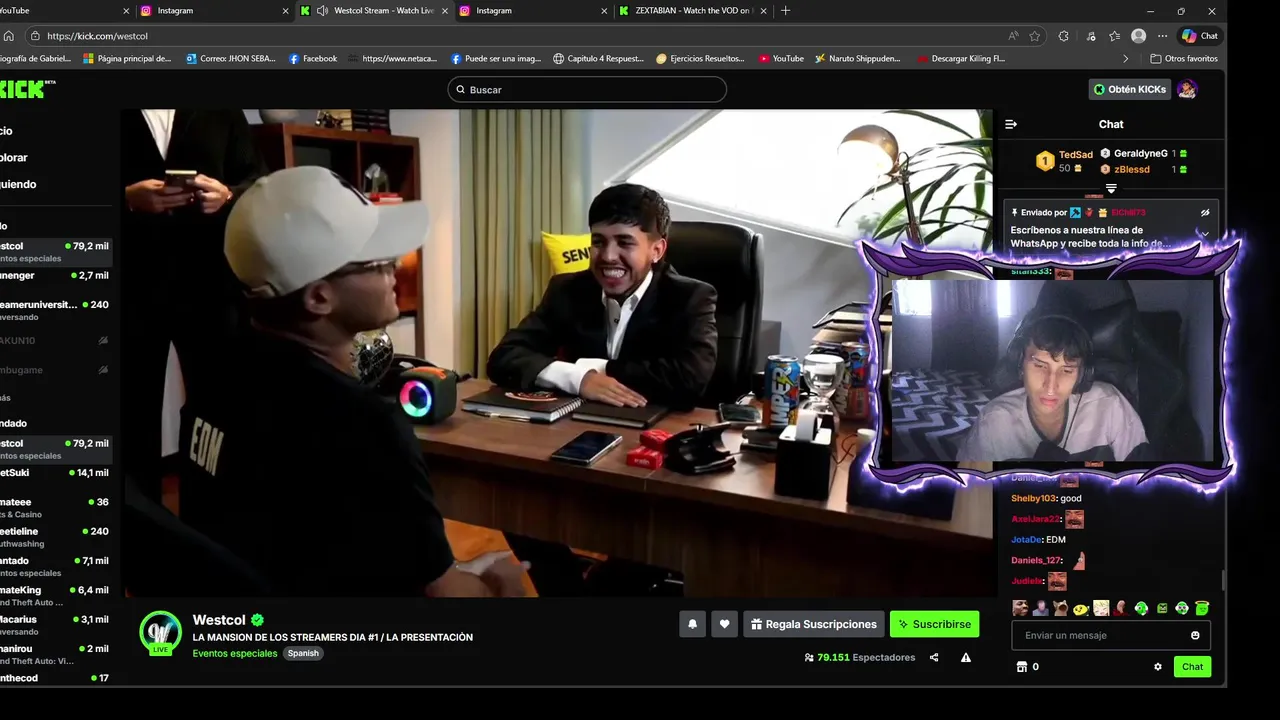
Task: Open sidebar channel with 14,1 mil viewers
Action: pos(55,473)
